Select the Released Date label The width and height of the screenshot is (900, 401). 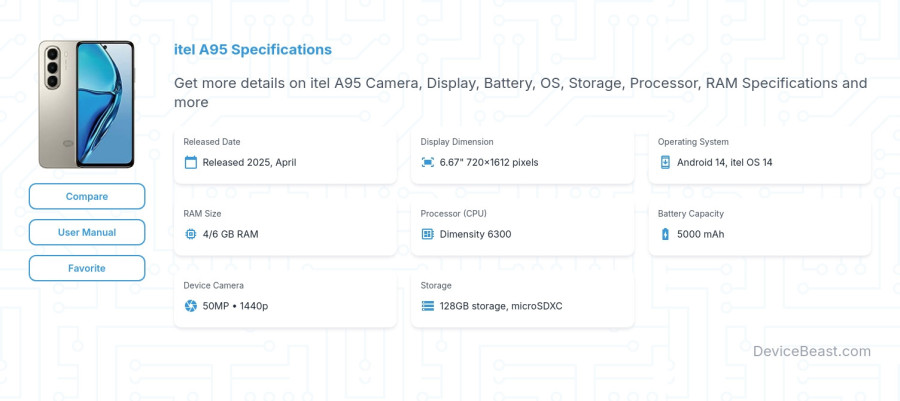tap(212, 142)
